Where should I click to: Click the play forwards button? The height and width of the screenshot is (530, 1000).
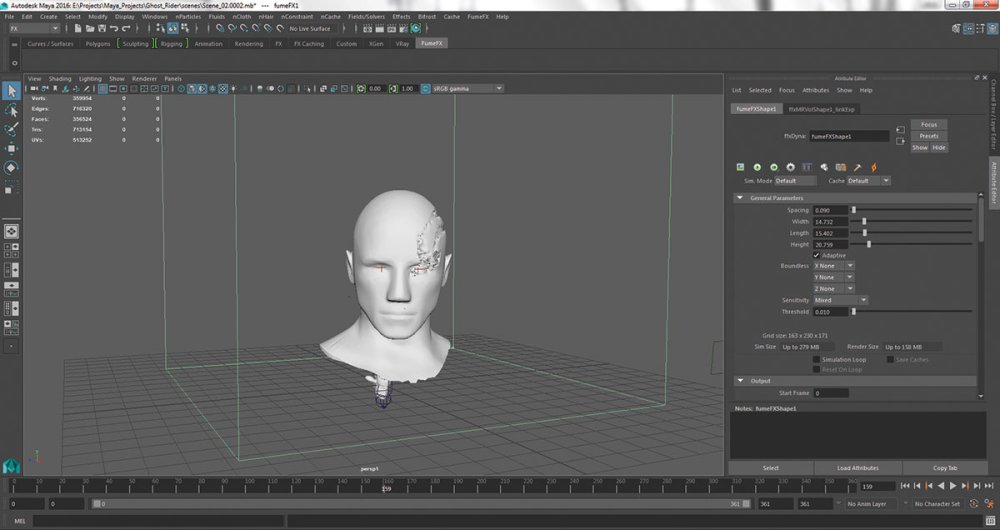[x=953, y=486]
